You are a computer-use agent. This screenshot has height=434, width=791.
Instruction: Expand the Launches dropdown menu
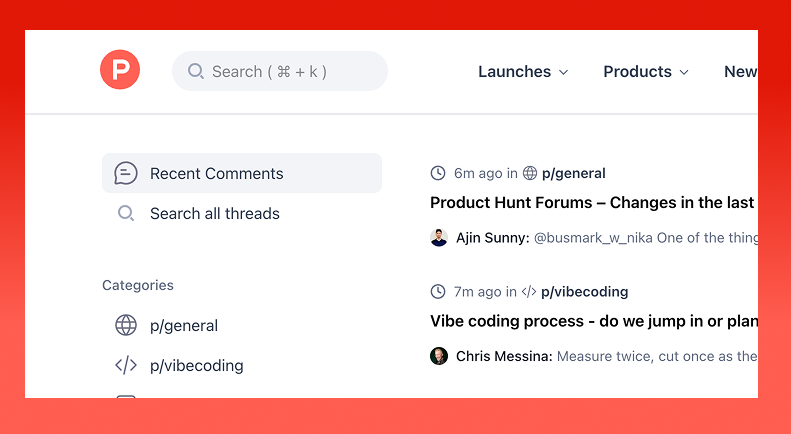(x=523, y=72)
